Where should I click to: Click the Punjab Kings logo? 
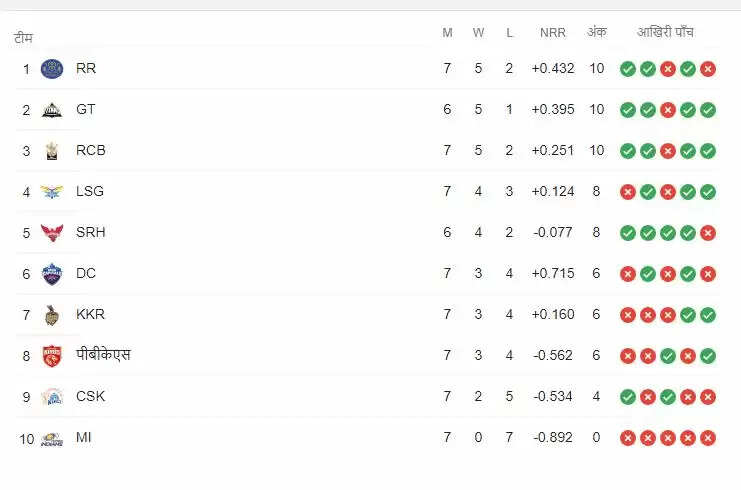[52, 356]
